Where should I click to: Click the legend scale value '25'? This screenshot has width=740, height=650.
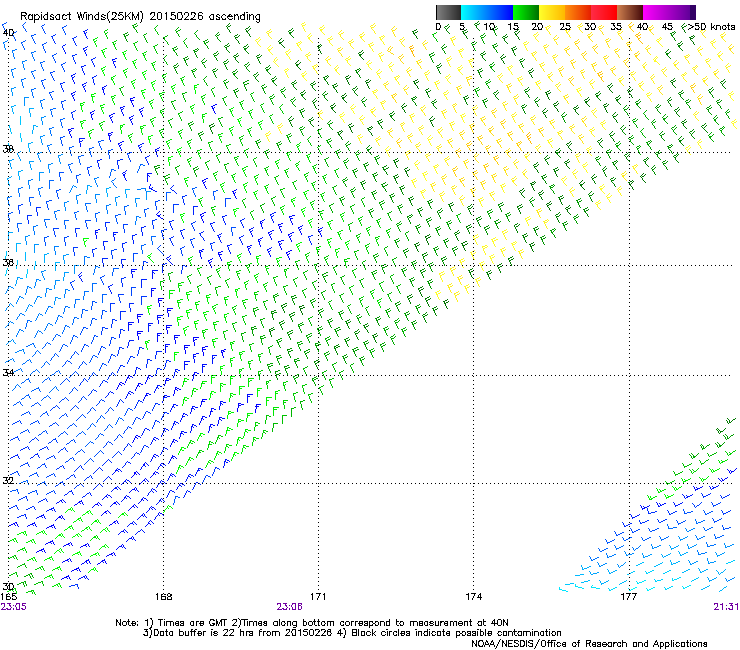click(x=565, y=26)
